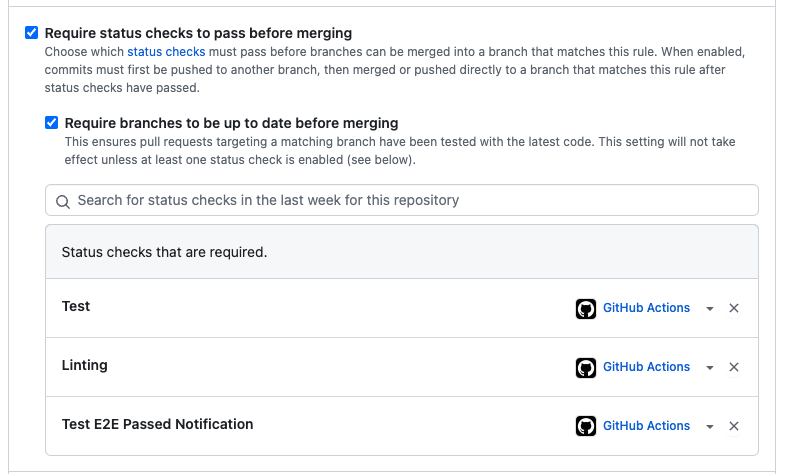Expand the Test E2E Passed Notification source dropdown

[x=710, y=427]
